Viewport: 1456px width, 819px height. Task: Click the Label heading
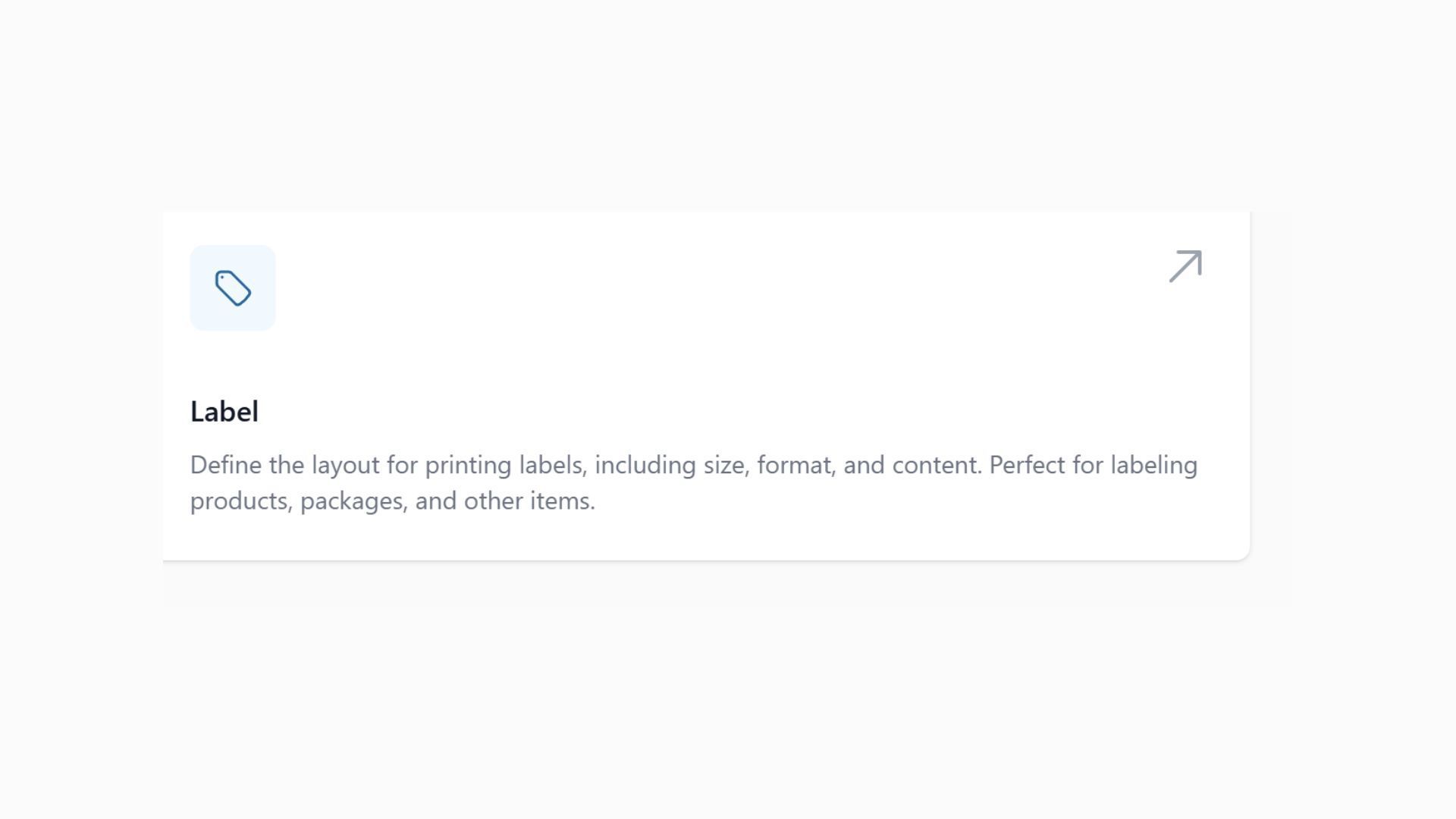pos(224,411)
